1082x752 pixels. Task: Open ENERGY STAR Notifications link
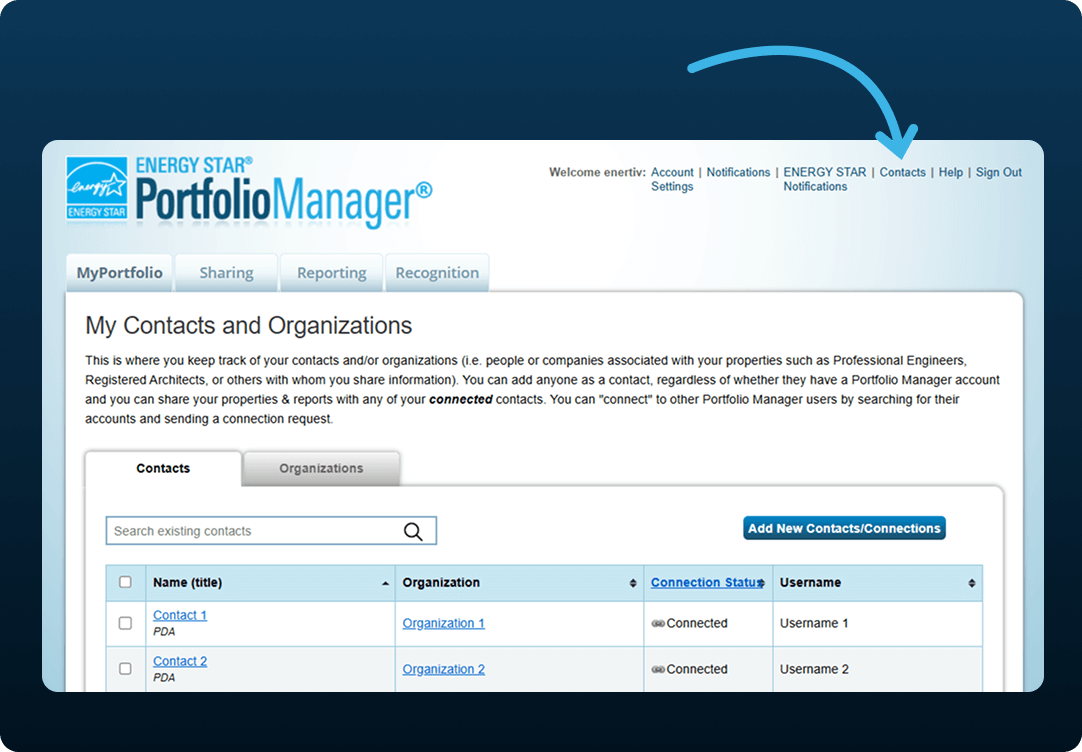coord(824,179)
